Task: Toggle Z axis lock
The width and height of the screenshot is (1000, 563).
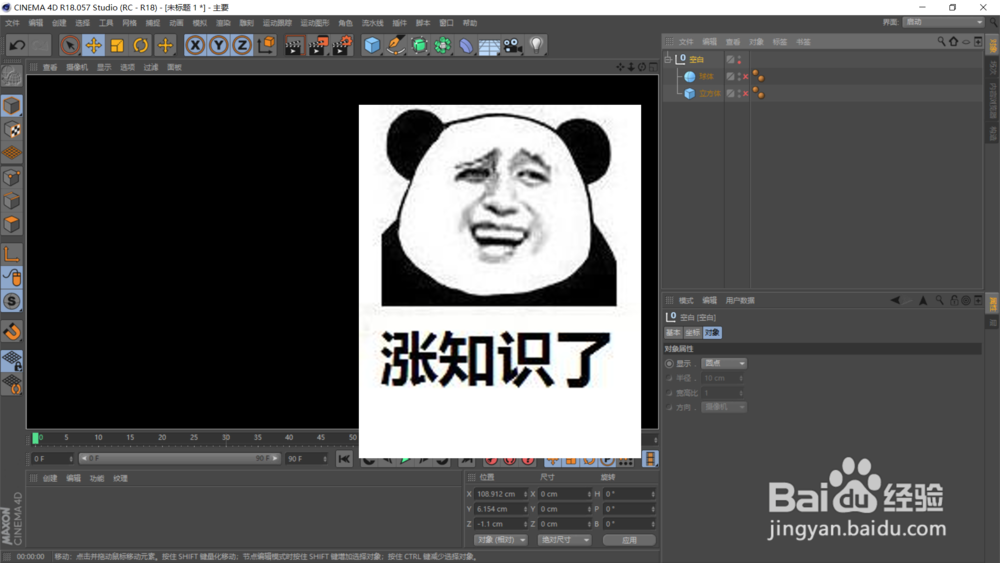Action: 242,45
